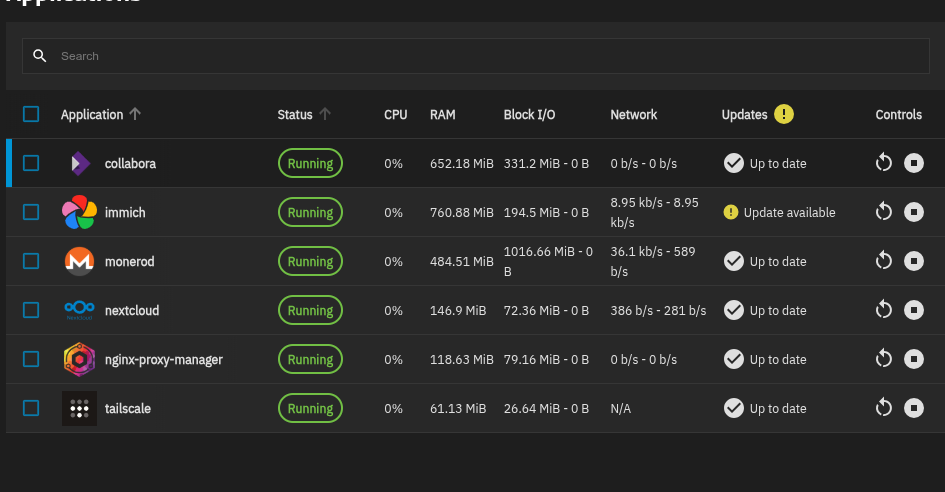The height and width of the screenshot is (492, 945).
Task: Restart nginx-proxy-manager
Action: pyautogui.click(x=883, y=359)
